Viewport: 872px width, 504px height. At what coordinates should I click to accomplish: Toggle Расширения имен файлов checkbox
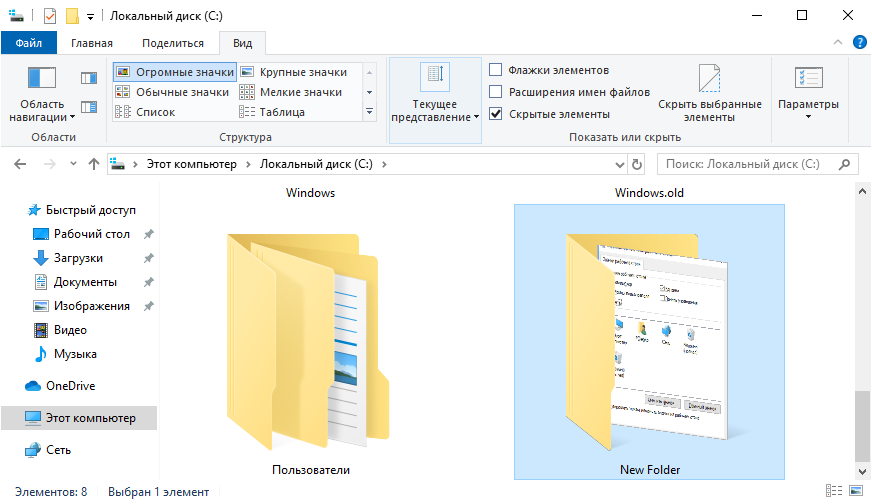(x=496, y=92)
